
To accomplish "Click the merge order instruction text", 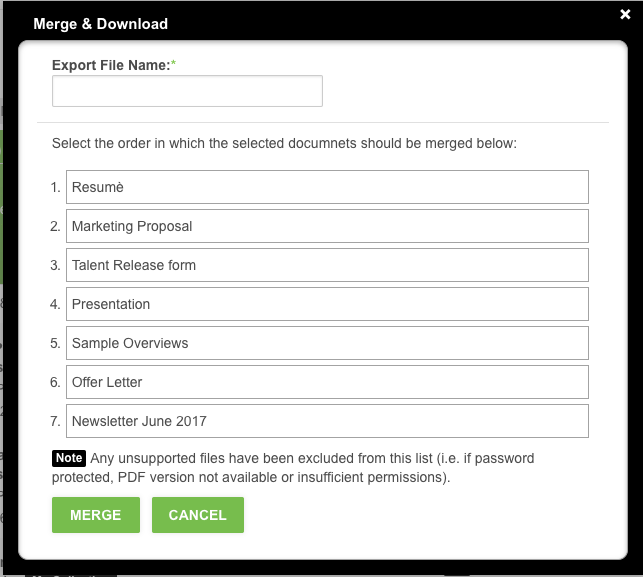I will tap(284, 144).
